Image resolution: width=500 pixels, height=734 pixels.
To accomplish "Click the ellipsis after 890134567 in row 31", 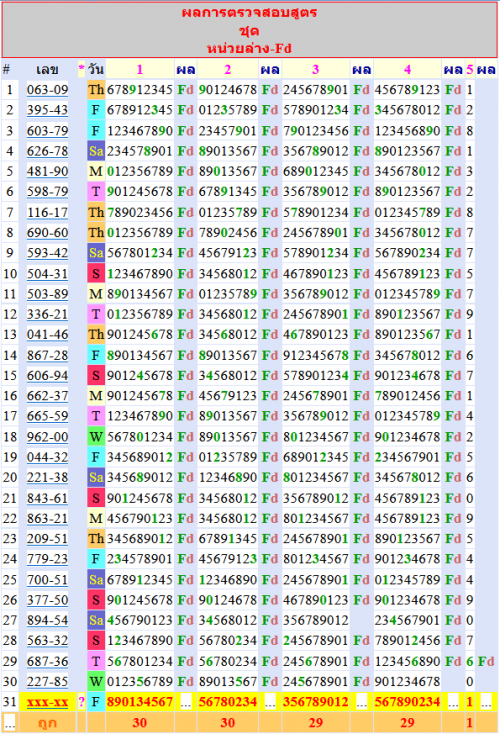I will [186, 702].
